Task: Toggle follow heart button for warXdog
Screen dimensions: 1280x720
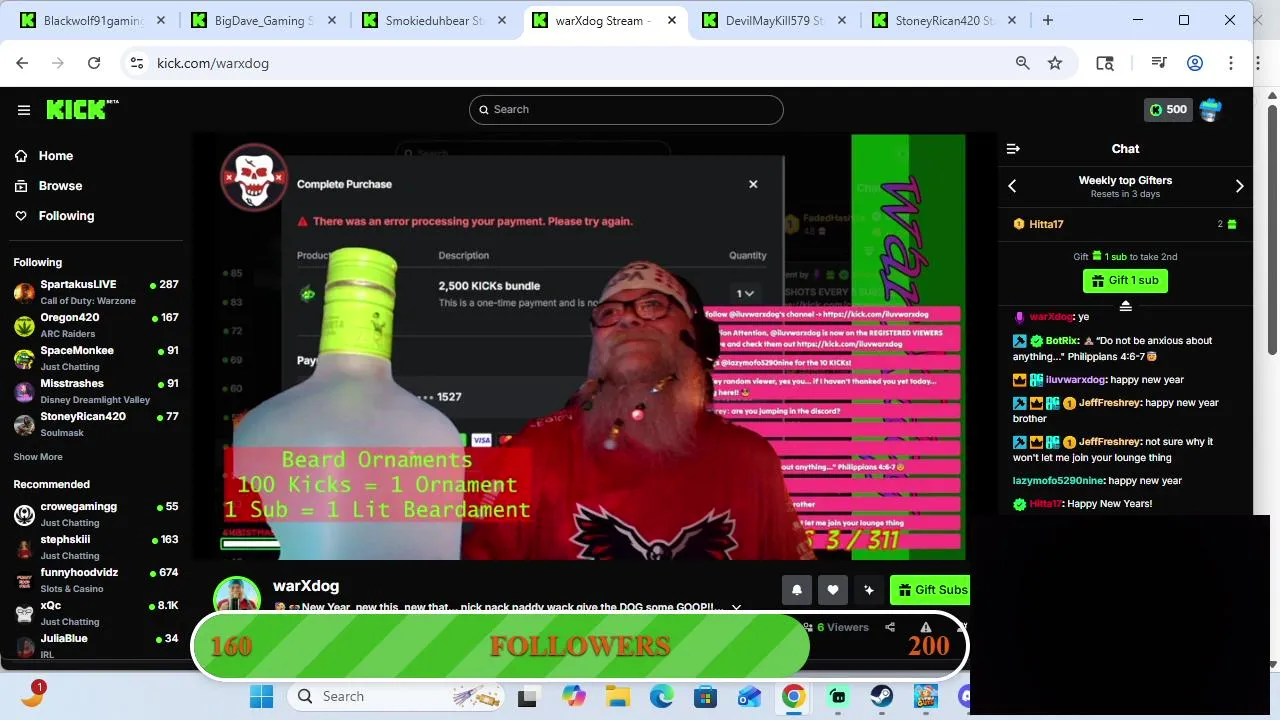Action: (x=832, y=590)
